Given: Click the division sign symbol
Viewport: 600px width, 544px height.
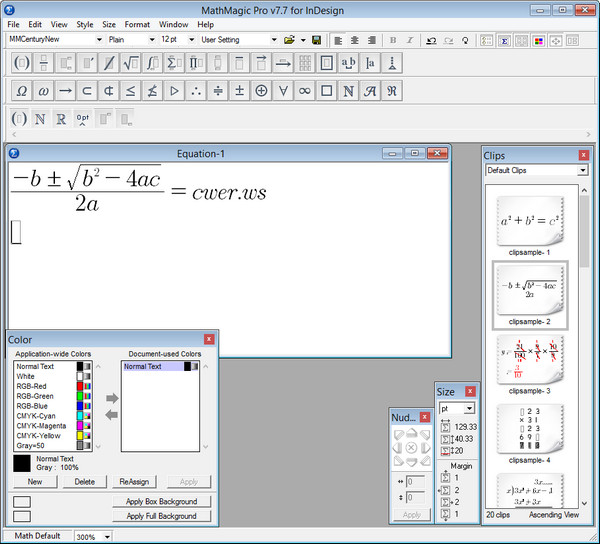Looking at the screenshot, I should (x=217, y=91).
